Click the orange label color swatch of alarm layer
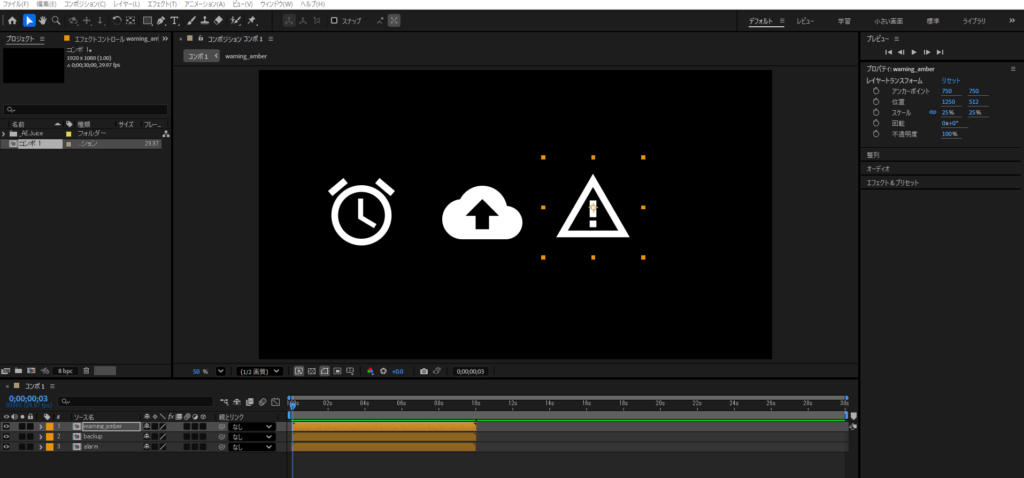The height and width of the screenshot is (478, 1024). pyautogui.click(x=48, y=447)
